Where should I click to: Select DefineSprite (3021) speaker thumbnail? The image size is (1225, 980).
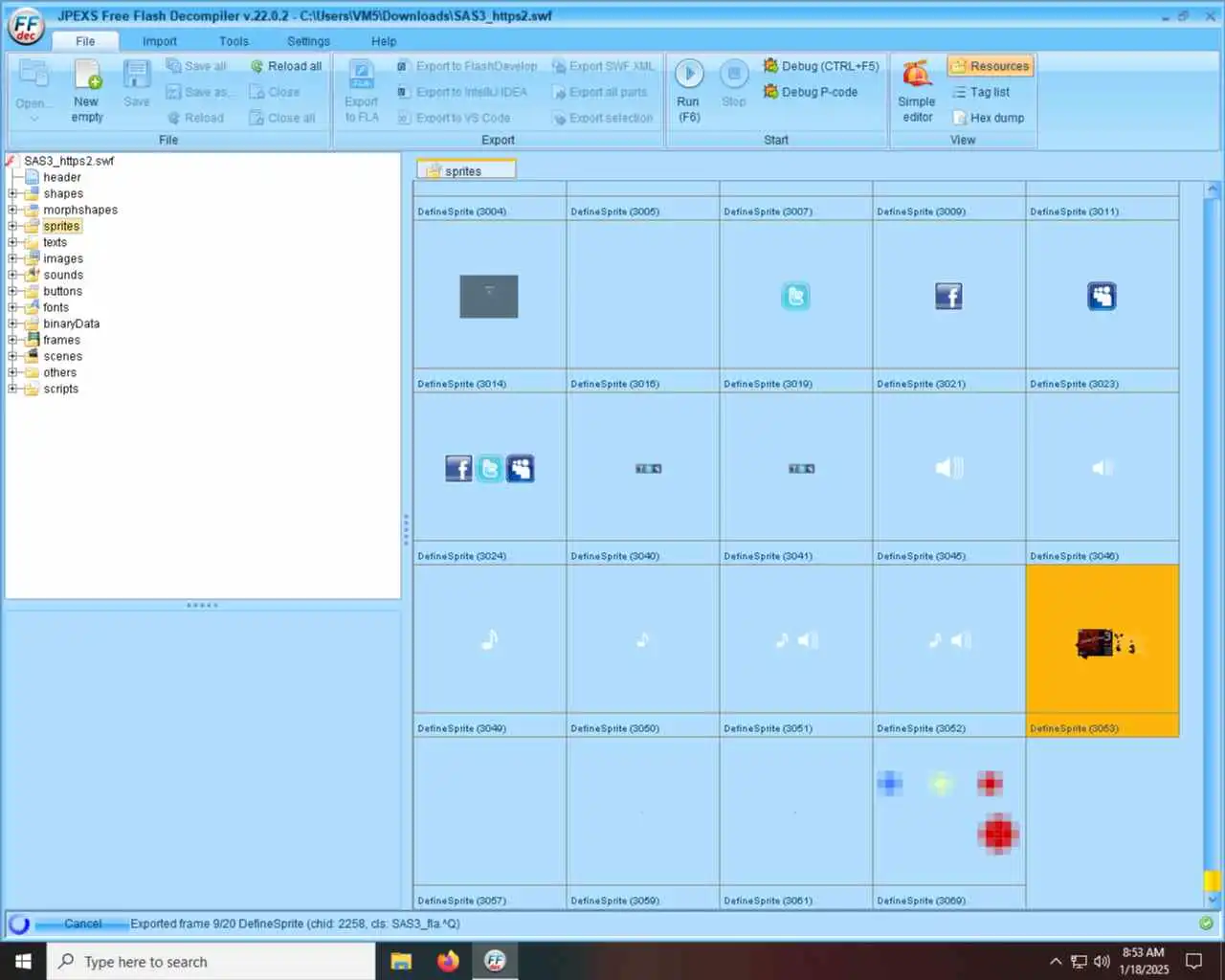[948, 467]
